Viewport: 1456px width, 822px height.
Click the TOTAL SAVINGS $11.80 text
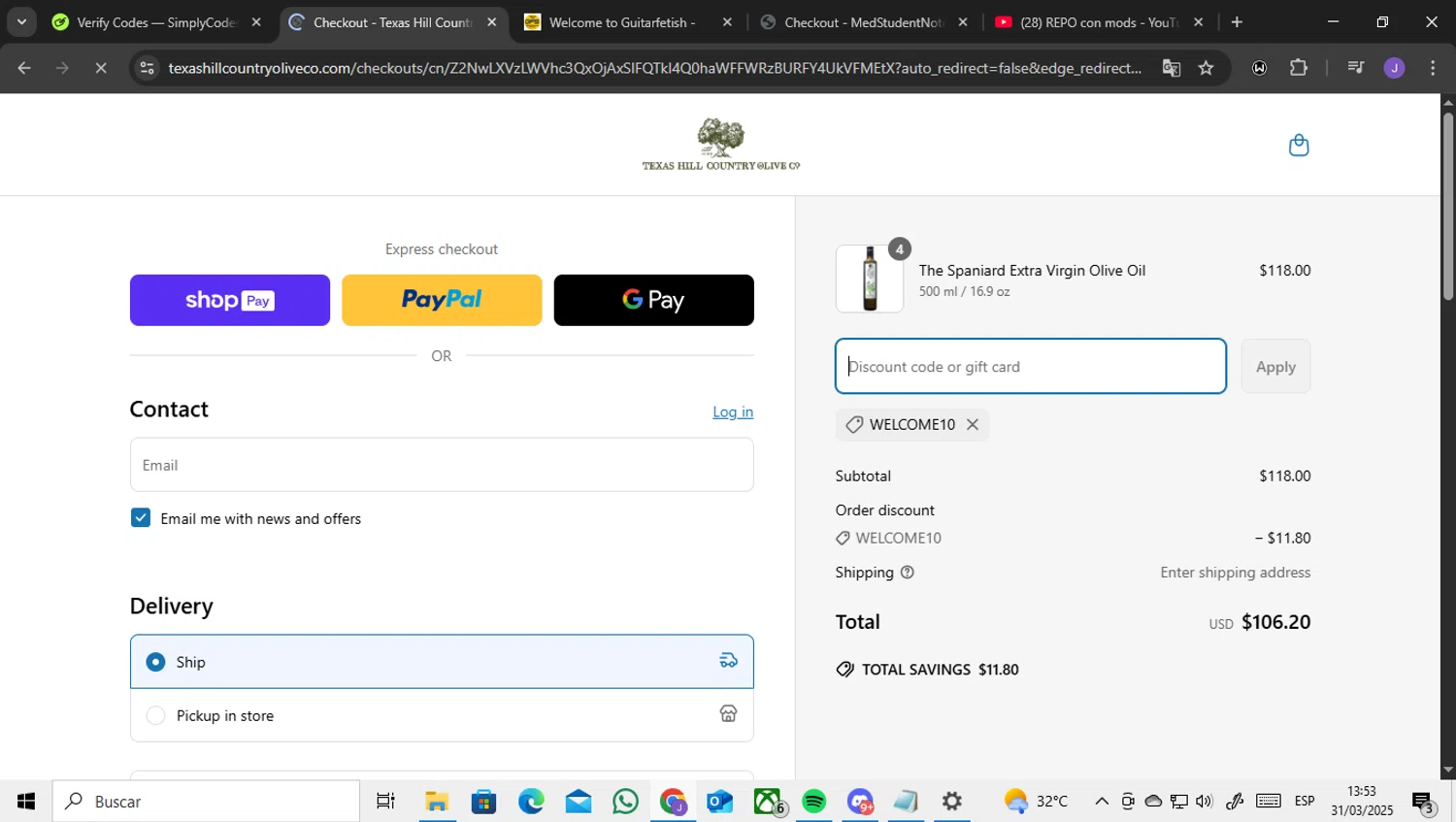tap(940, 670)
